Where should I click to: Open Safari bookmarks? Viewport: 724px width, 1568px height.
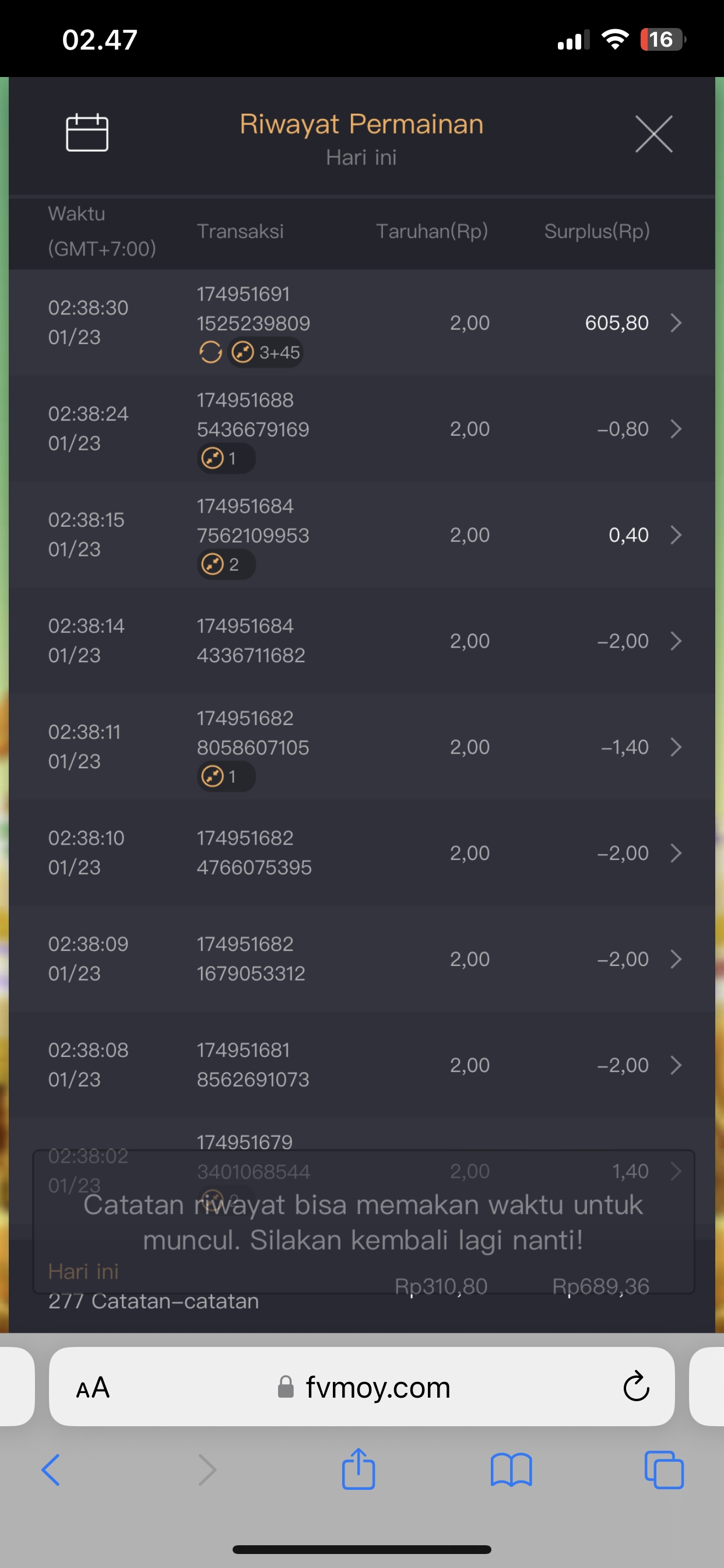coord(511,1469)
